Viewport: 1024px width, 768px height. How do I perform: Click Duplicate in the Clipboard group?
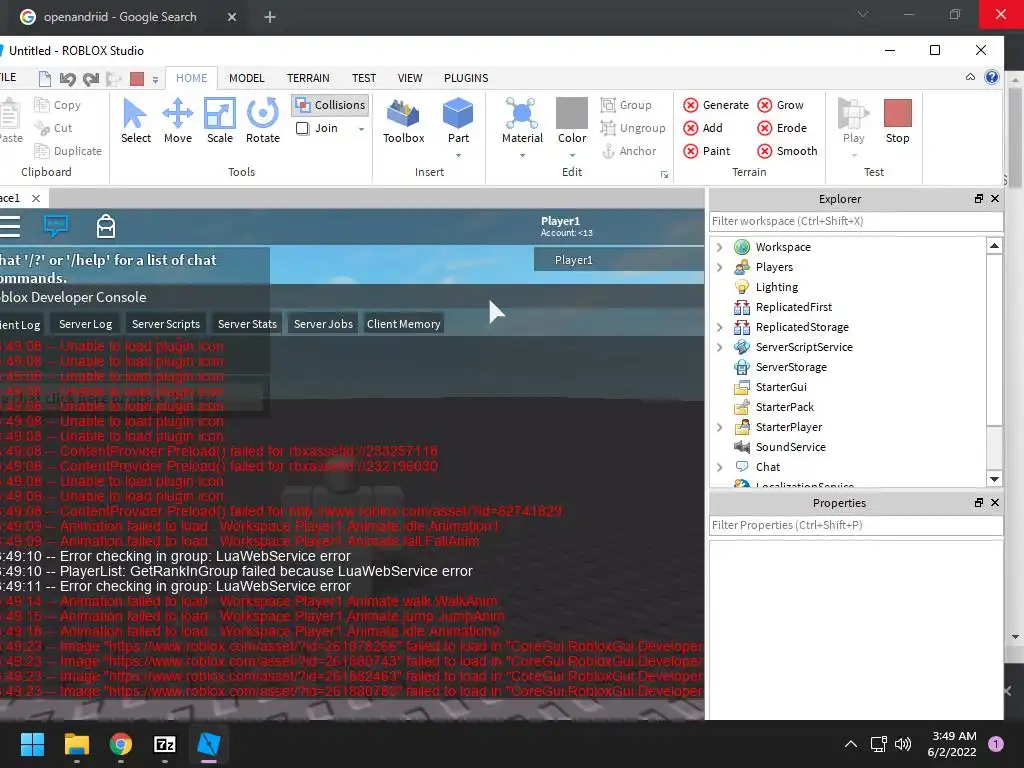point(69,151)
